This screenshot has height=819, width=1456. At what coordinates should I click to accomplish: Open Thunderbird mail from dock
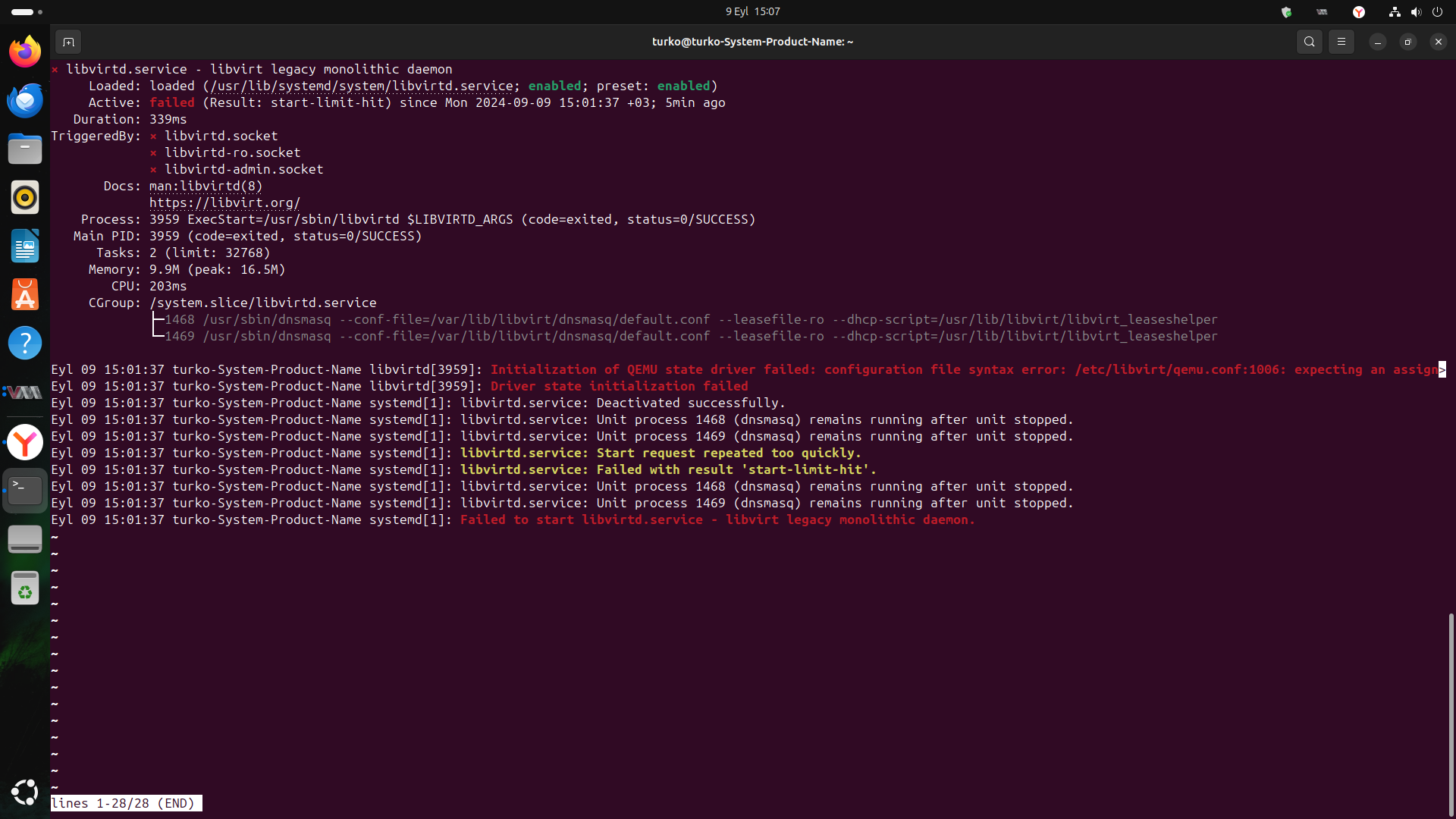[x=25, y=100]
